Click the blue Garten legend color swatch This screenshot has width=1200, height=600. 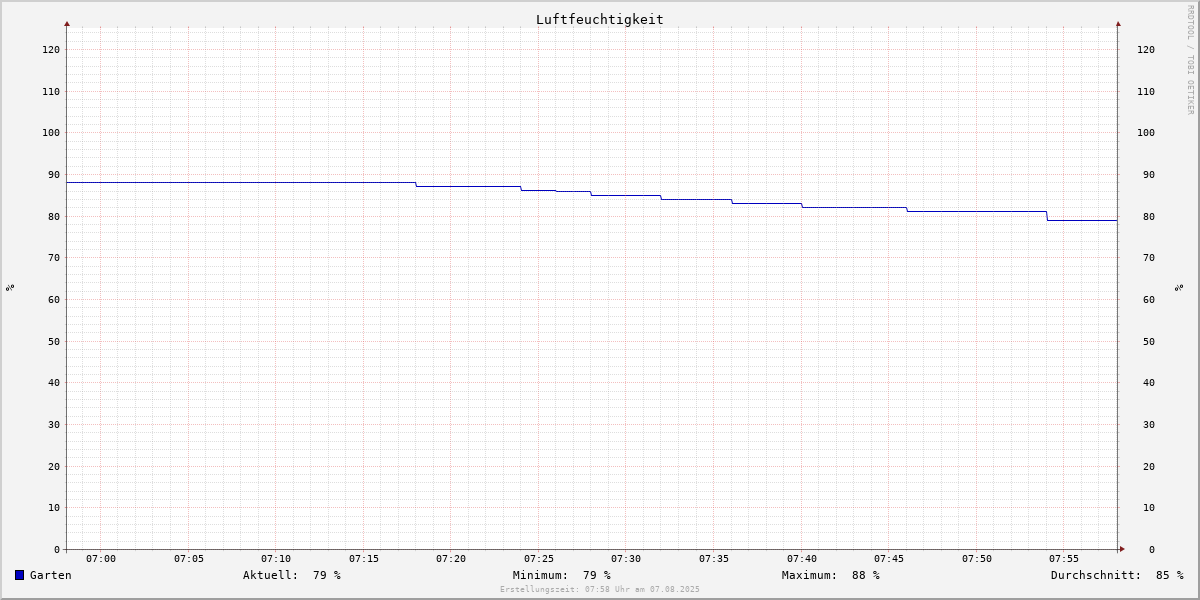(19, 575)
